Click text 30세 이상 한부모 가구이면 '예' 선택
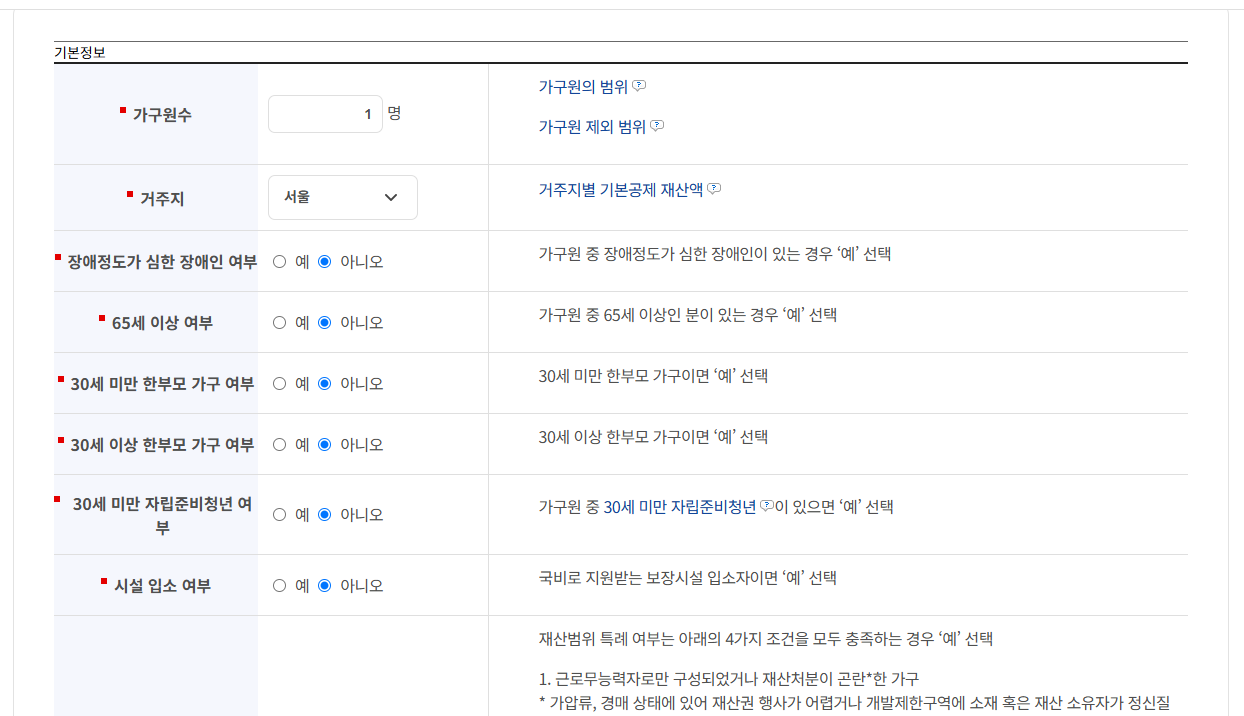This screenshot has width=1244, height=716. (653, 437)
